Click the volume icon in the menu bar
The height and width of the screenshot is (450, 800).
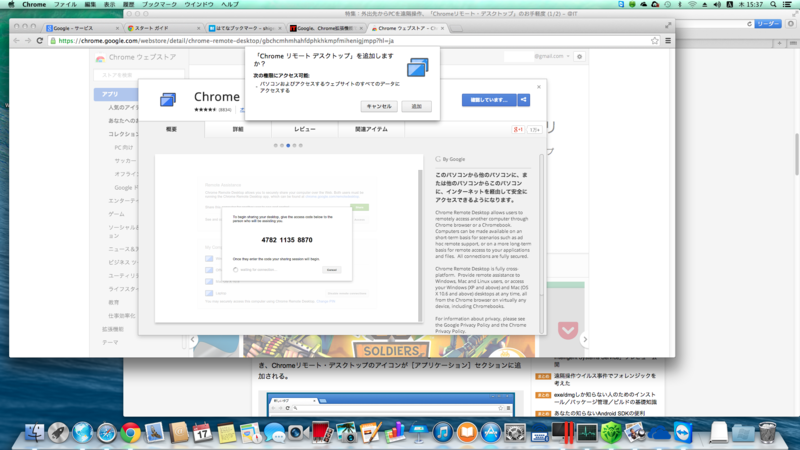(717, 4)
